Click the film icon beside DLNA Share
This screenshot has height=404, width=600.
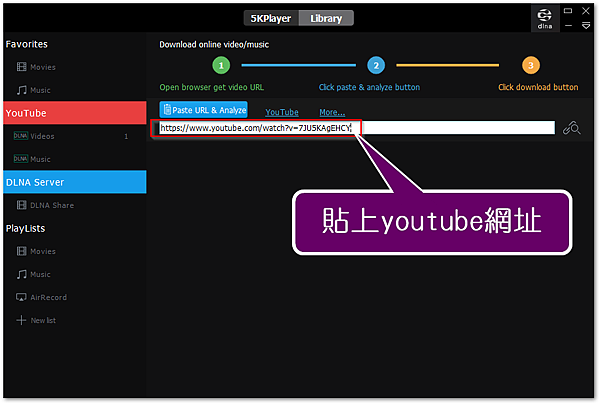click(x=21, y=205)
